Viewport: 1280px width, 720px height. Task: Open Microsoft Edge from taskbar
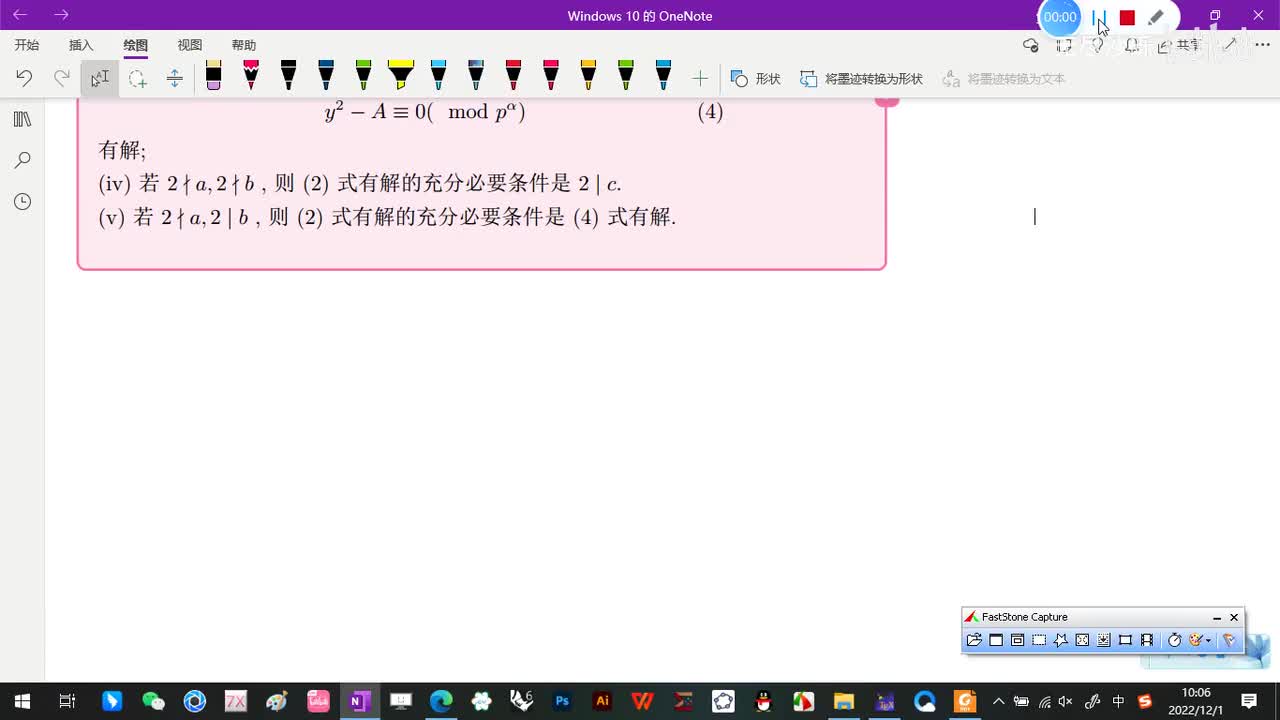[x=441, y=701]
